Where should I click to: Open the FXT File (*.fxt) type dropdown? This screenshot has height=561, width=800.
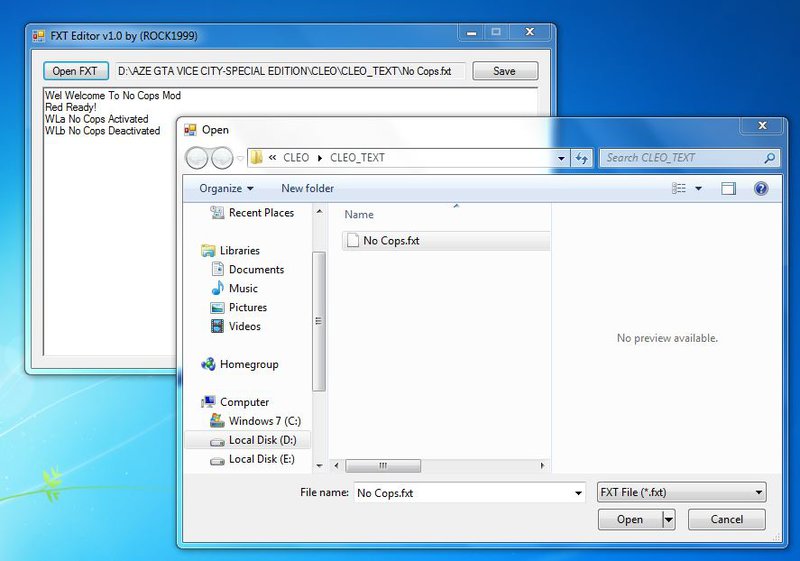[681, 493]
